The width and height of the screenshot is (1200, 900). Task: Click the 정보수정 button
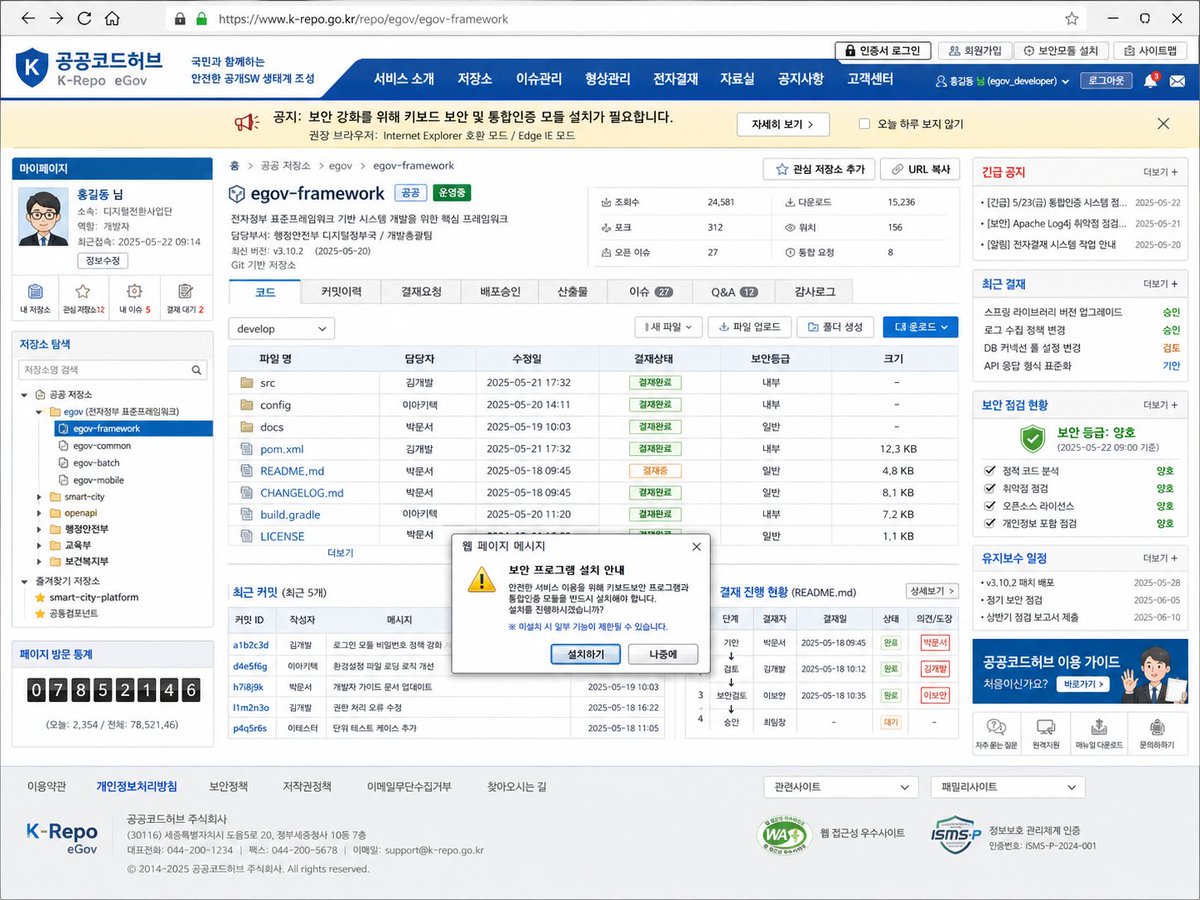(102, 261)
